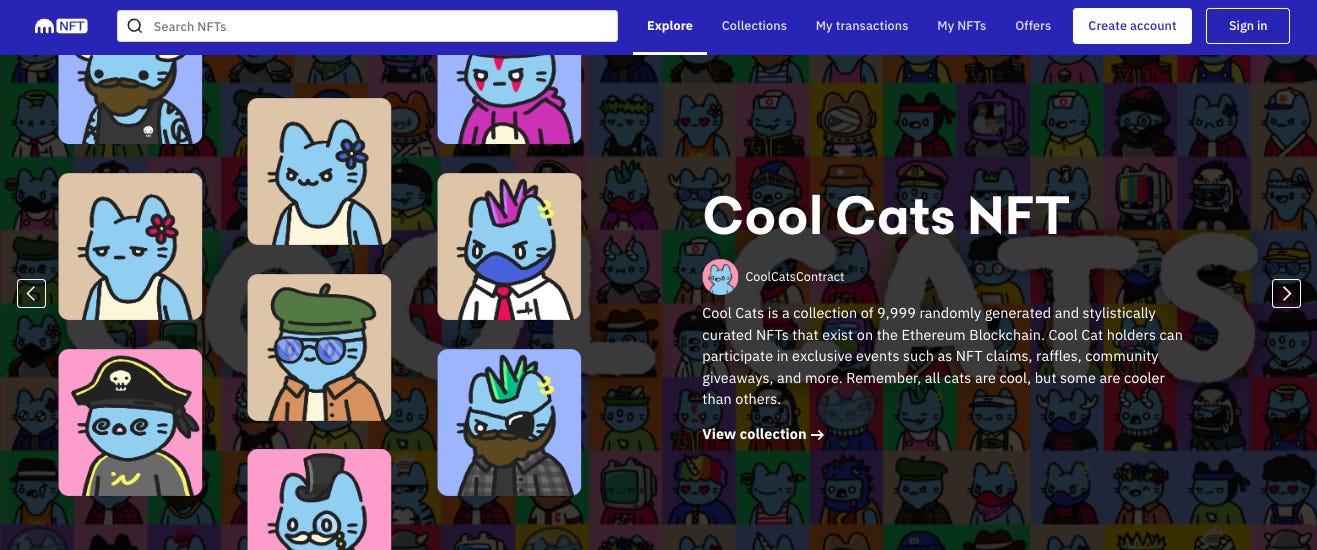The height and width of the screenshot is (550, 1317).
Task: Go to previous carousel slide
Action: (32, 293)
